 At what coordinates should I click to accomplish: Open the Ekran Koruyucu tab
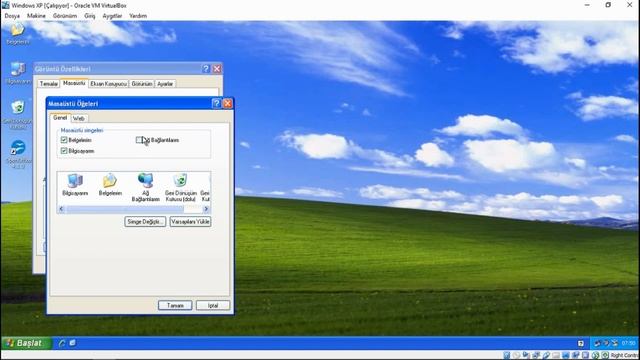(109, 84)
